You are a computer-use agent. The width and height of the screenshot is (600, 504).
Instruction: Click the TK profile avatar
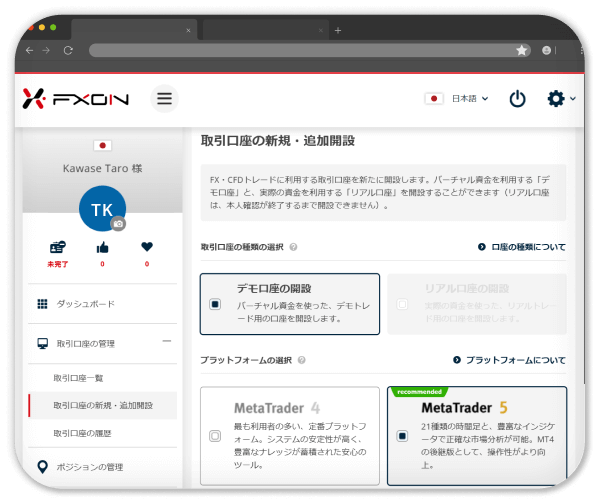(102, 209)
